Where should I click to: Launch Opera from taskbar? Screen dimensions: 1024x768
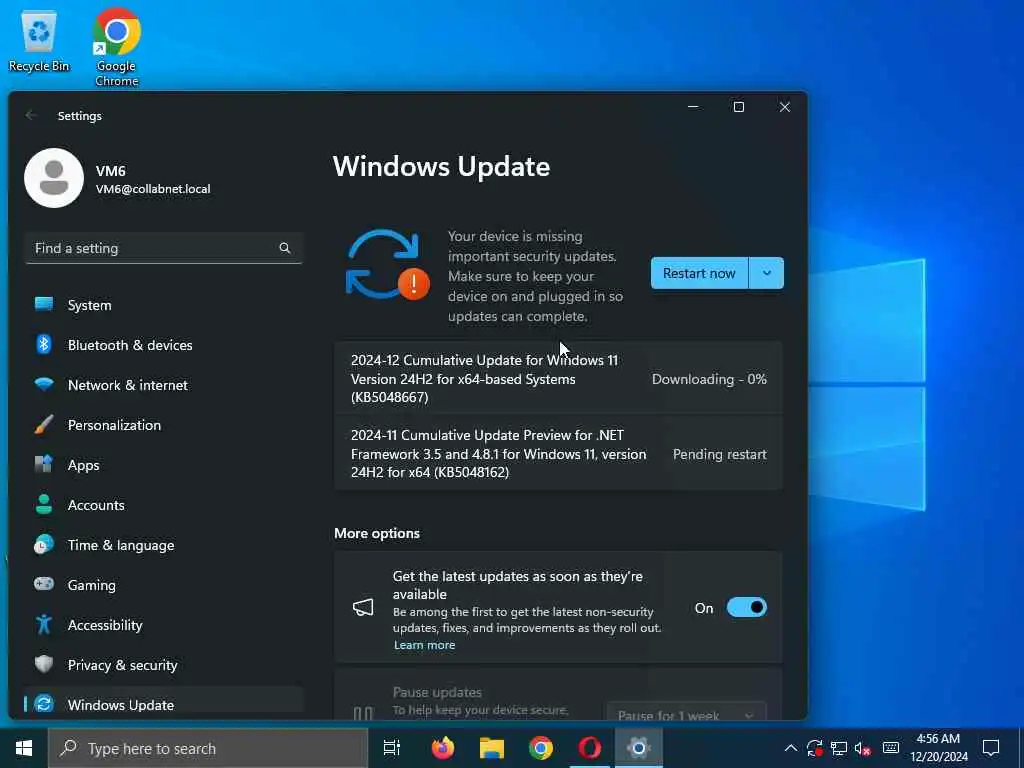[x=590, y=748]
